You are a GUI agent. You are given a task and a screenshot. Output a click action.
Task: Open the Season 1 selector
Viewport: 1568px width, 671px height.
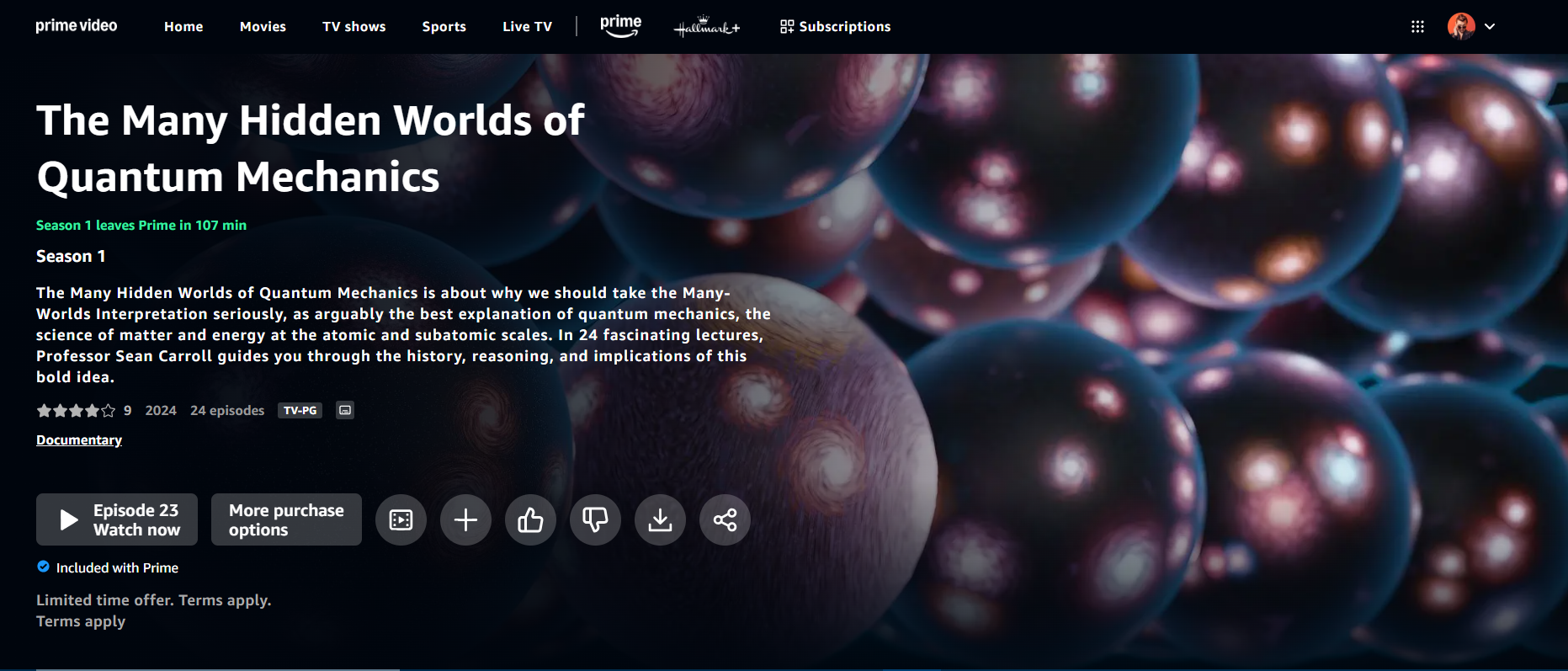71,257
